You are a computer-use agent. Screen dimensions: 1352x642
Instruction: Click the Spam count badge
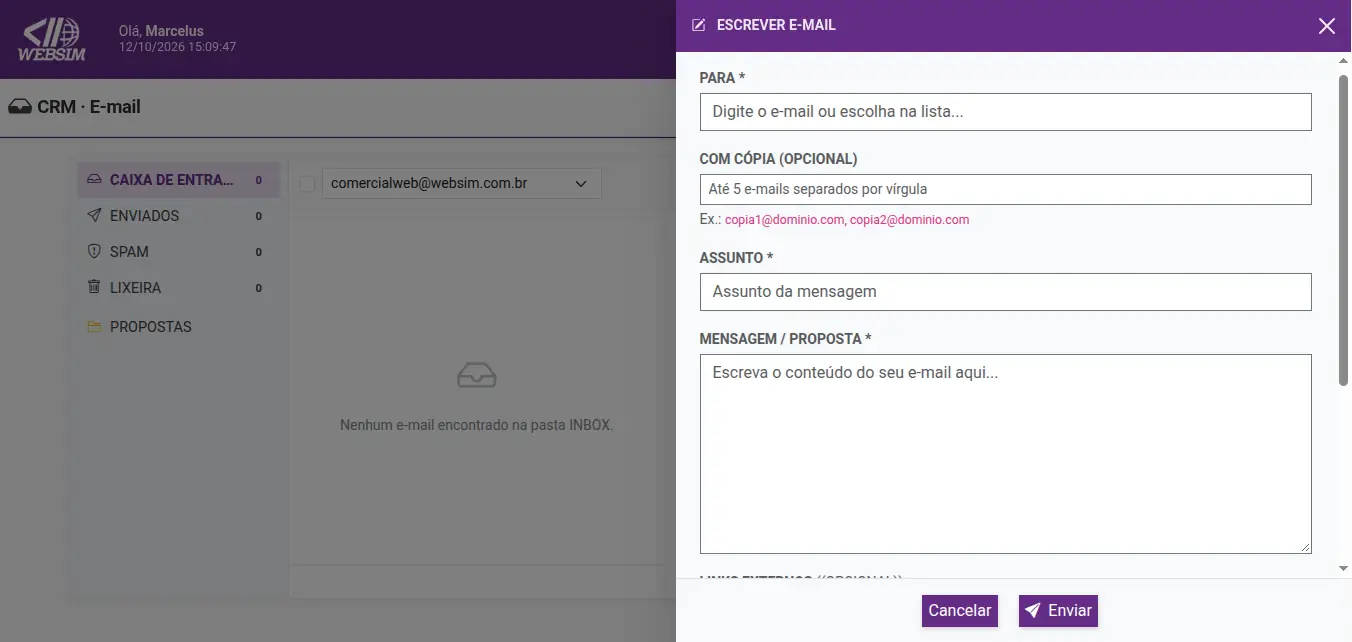(258, 252)
